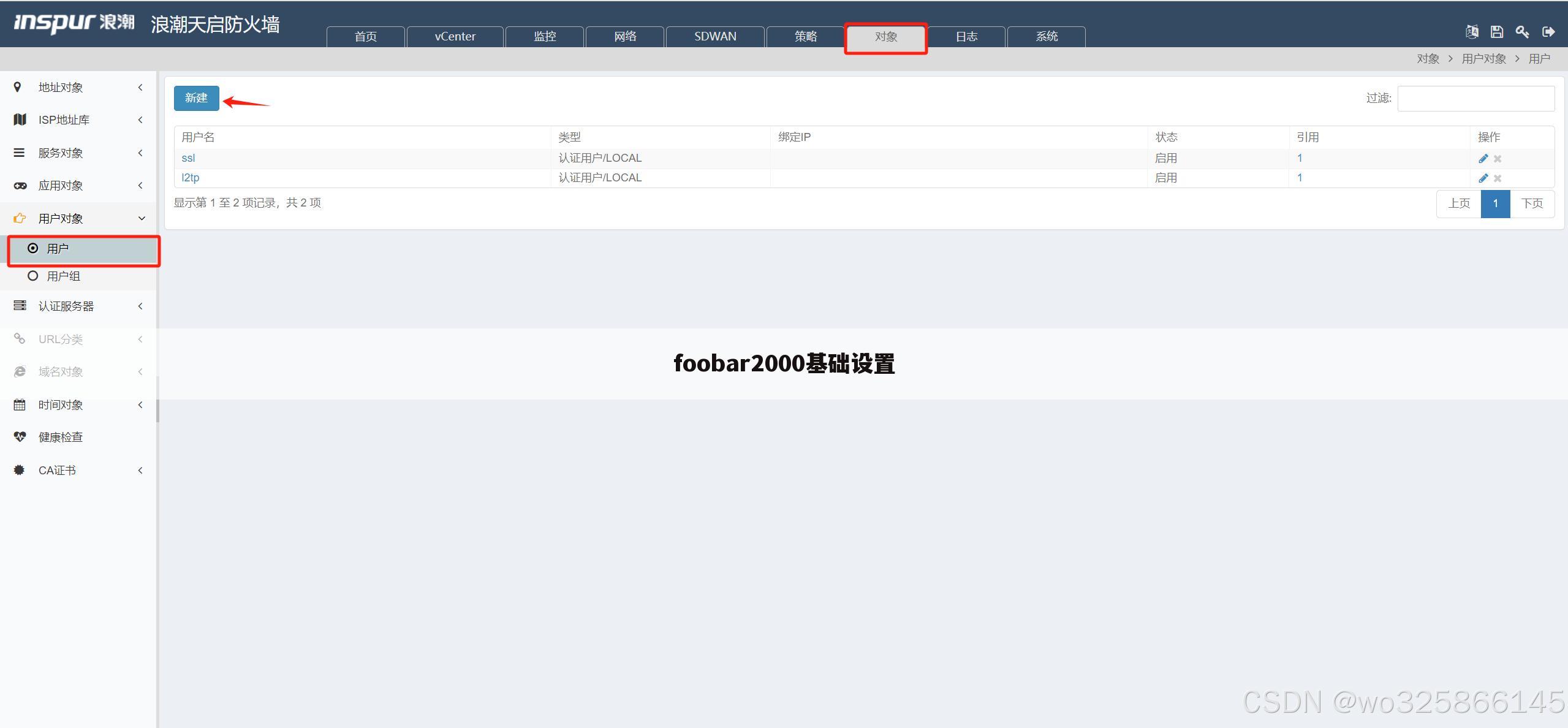Delete the l2tp user with X icon
The image size is (1568, 728).
pos(1498,178)
